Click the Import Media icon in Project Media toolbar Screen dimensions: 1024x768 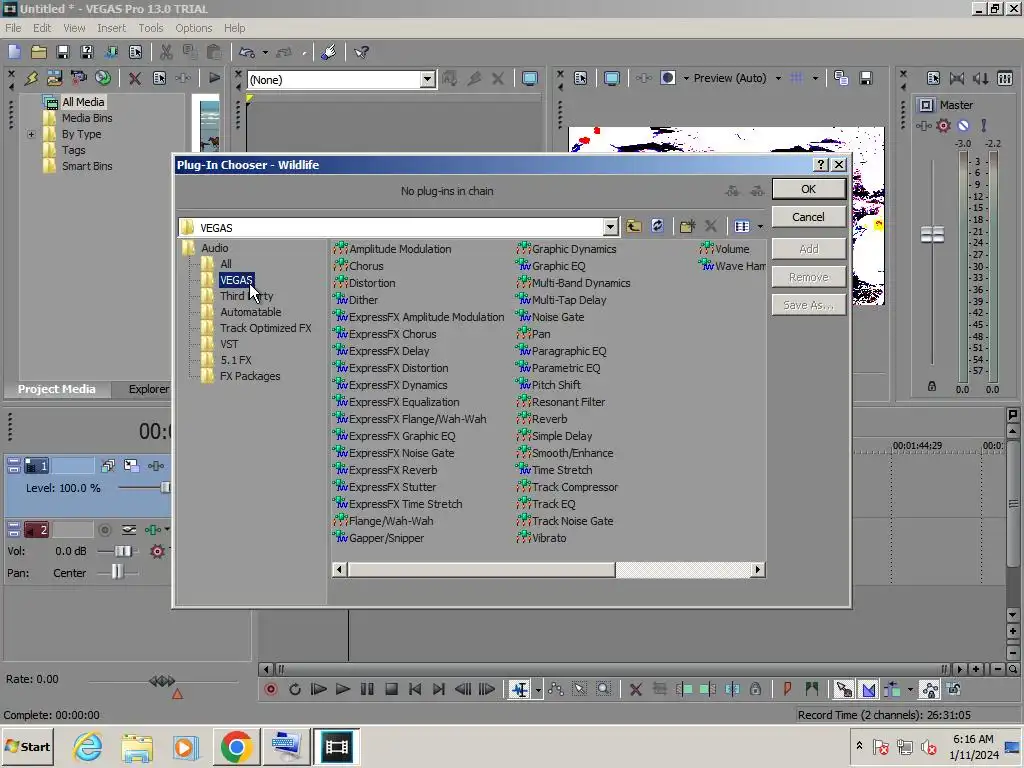[x=54, y=78]
